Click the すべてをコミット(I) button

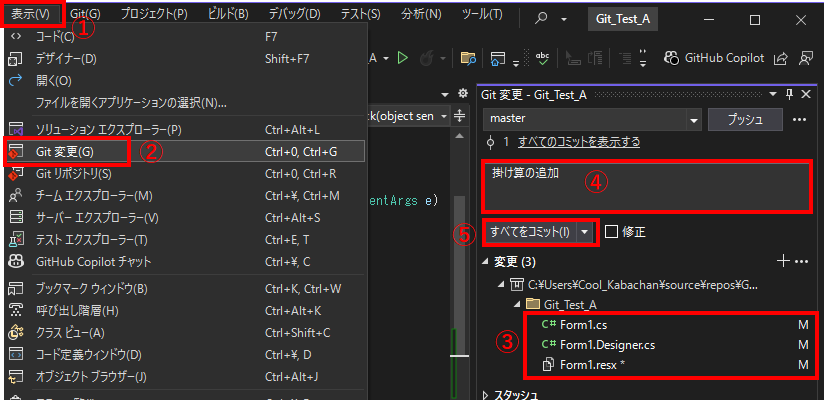530,232
